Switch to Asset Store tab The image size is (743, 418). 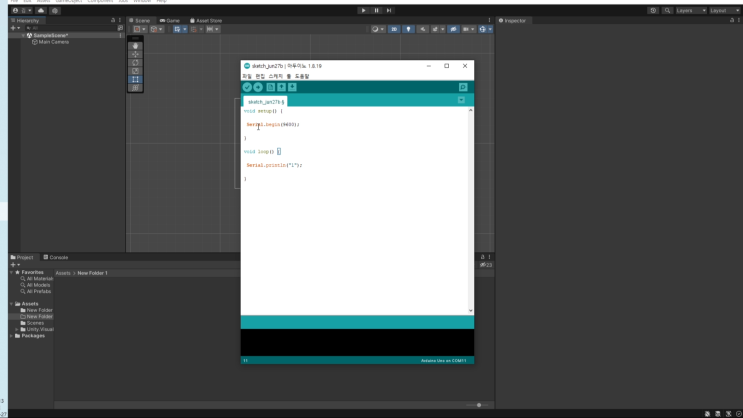(206, 21)
